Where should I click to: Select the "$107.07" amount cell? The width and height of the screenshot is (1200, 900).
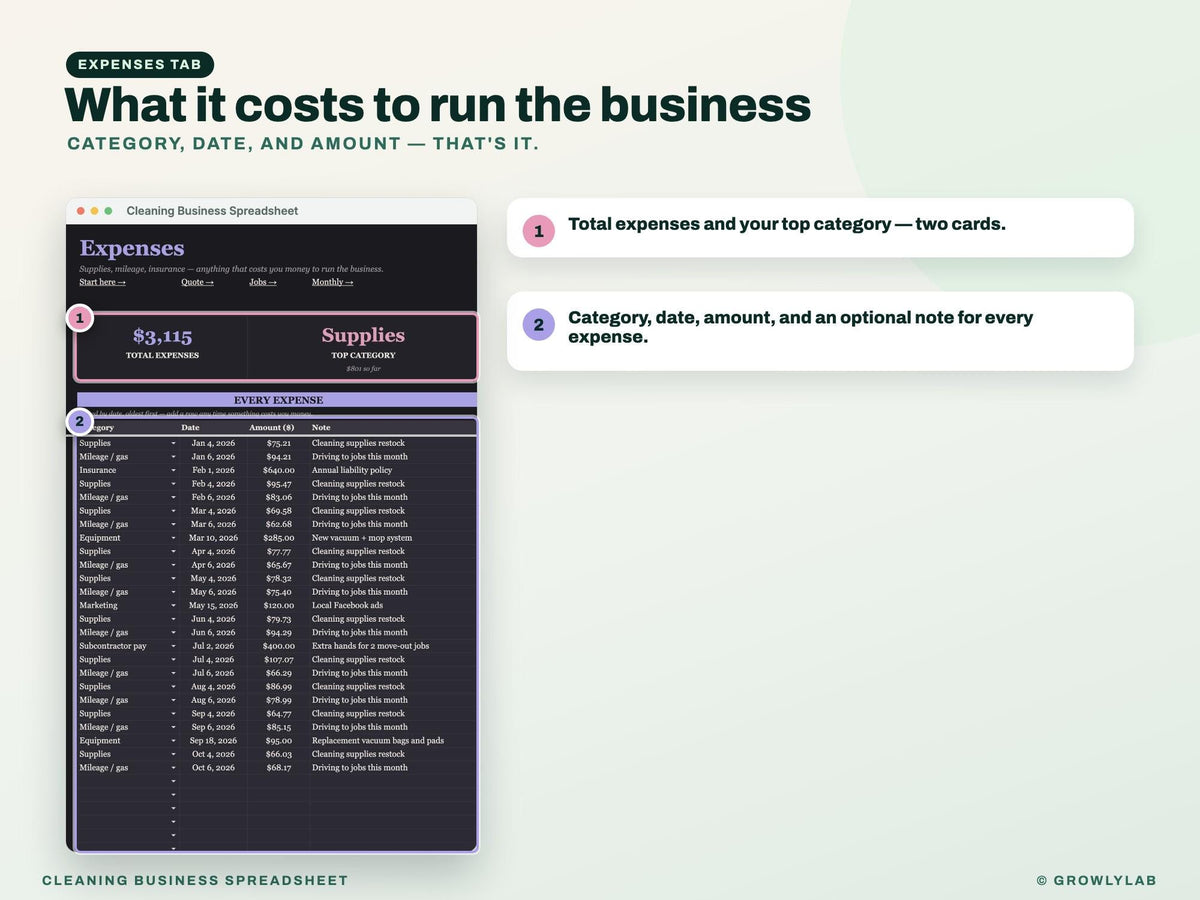[279, 659]
